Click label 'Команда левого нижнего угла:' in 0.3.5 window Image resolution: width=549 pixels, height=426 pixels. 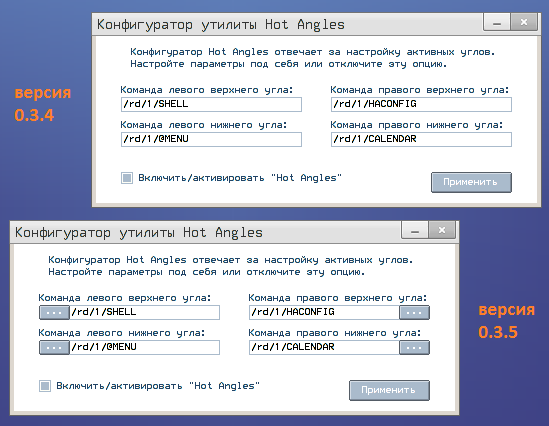122,333
